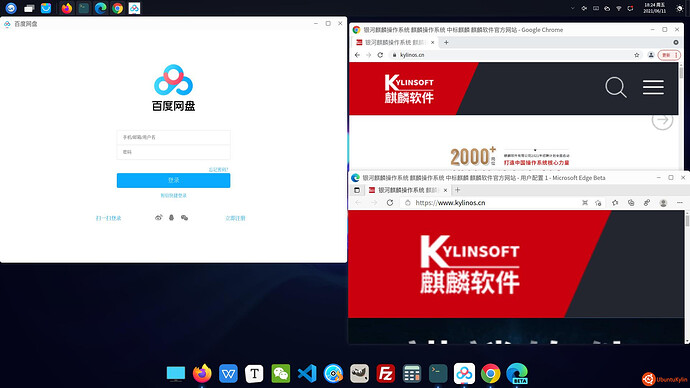690x388 pixels.
Task: Open the search magnifier on Kylinsoft page in Chrome
Action: [x=616, y=87]
